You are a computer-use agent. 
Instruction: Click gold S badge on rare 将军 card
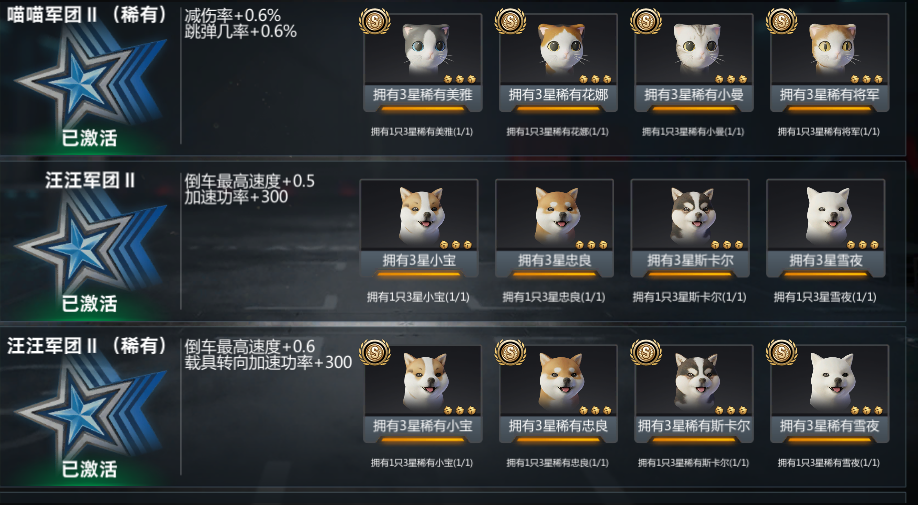point(782,21)
